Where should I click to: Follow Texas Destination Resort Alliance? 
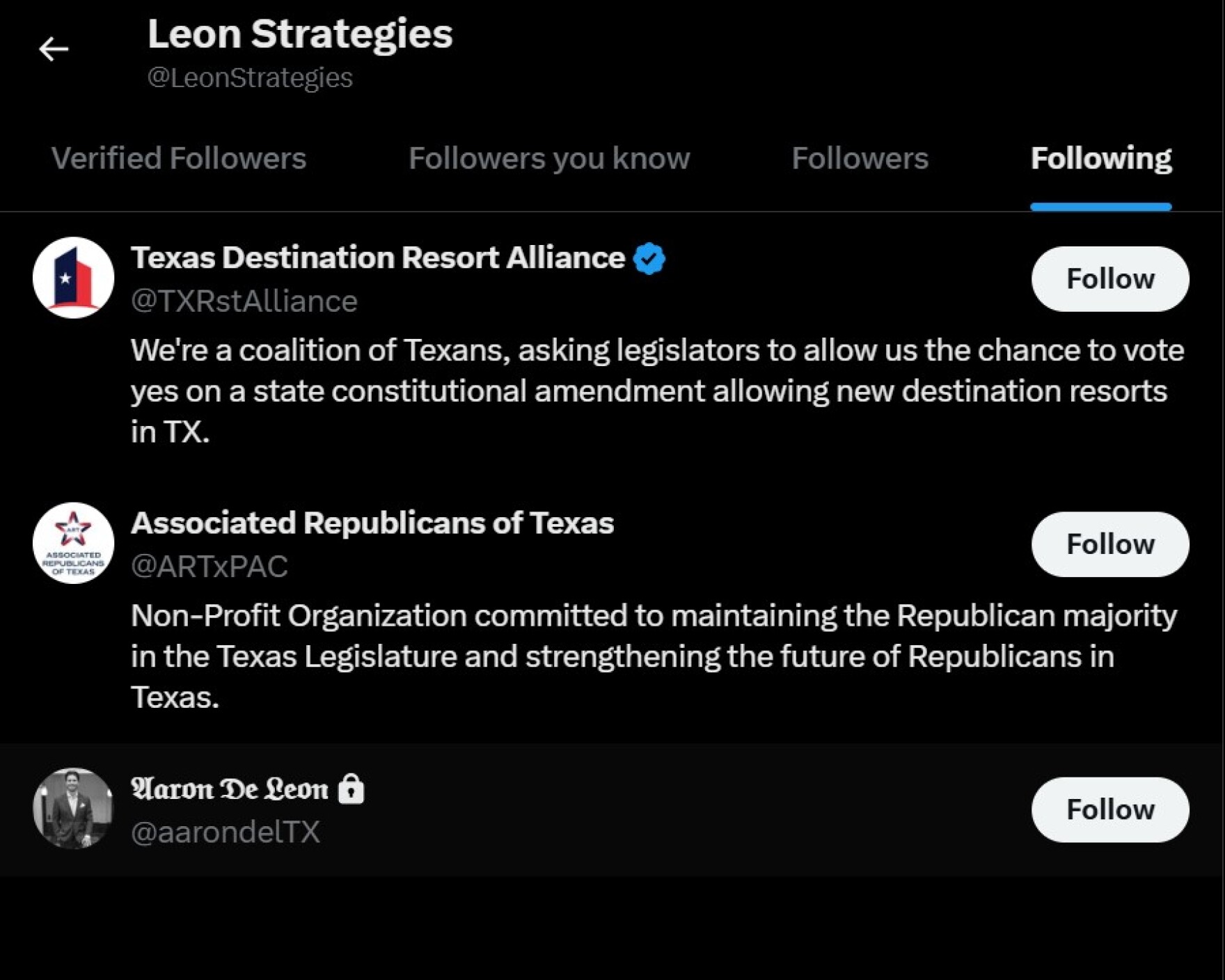(x=1109, y=278)
